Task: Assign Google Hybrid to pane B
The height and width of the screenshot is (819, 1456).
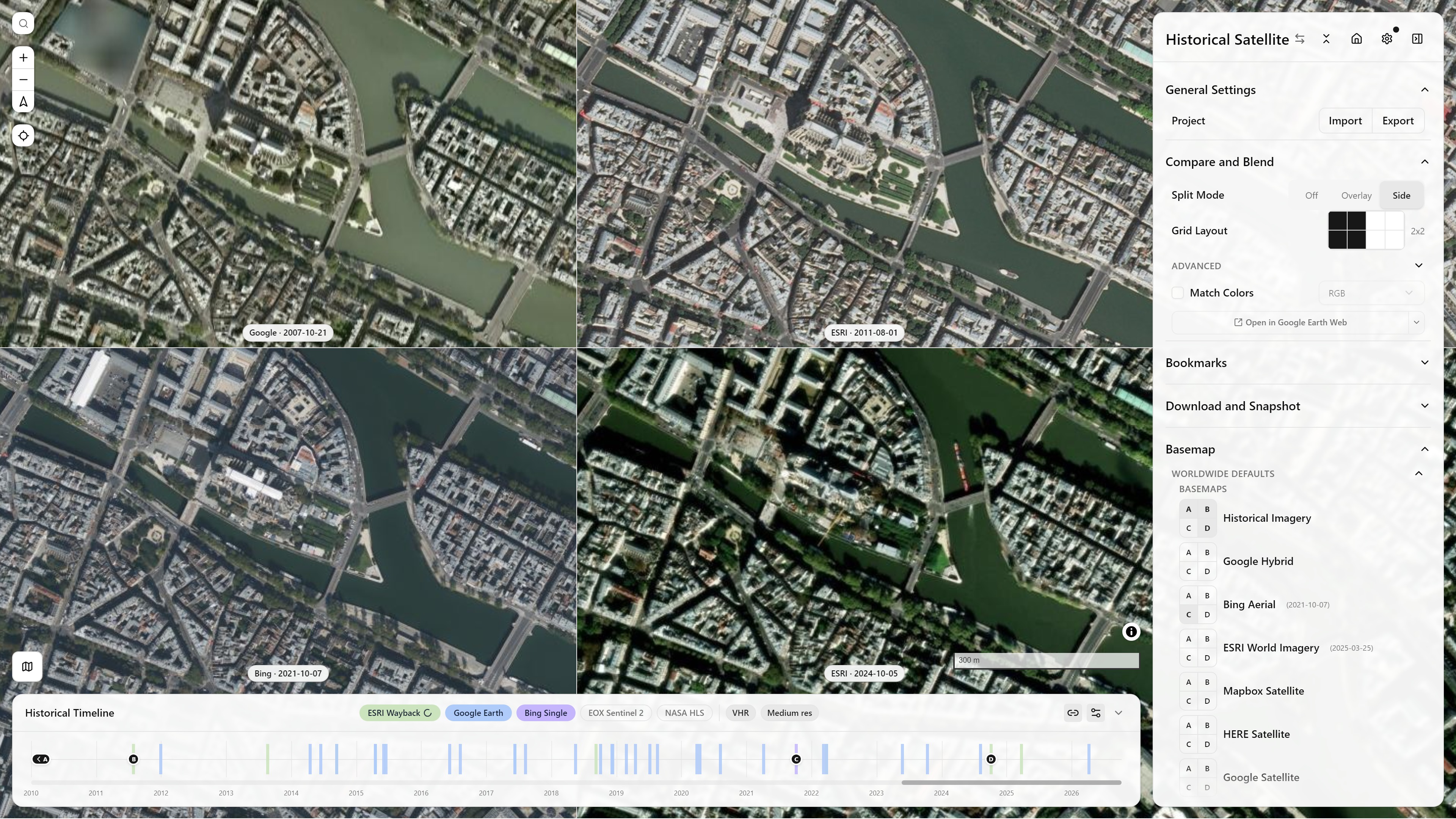Action: 1207,552
